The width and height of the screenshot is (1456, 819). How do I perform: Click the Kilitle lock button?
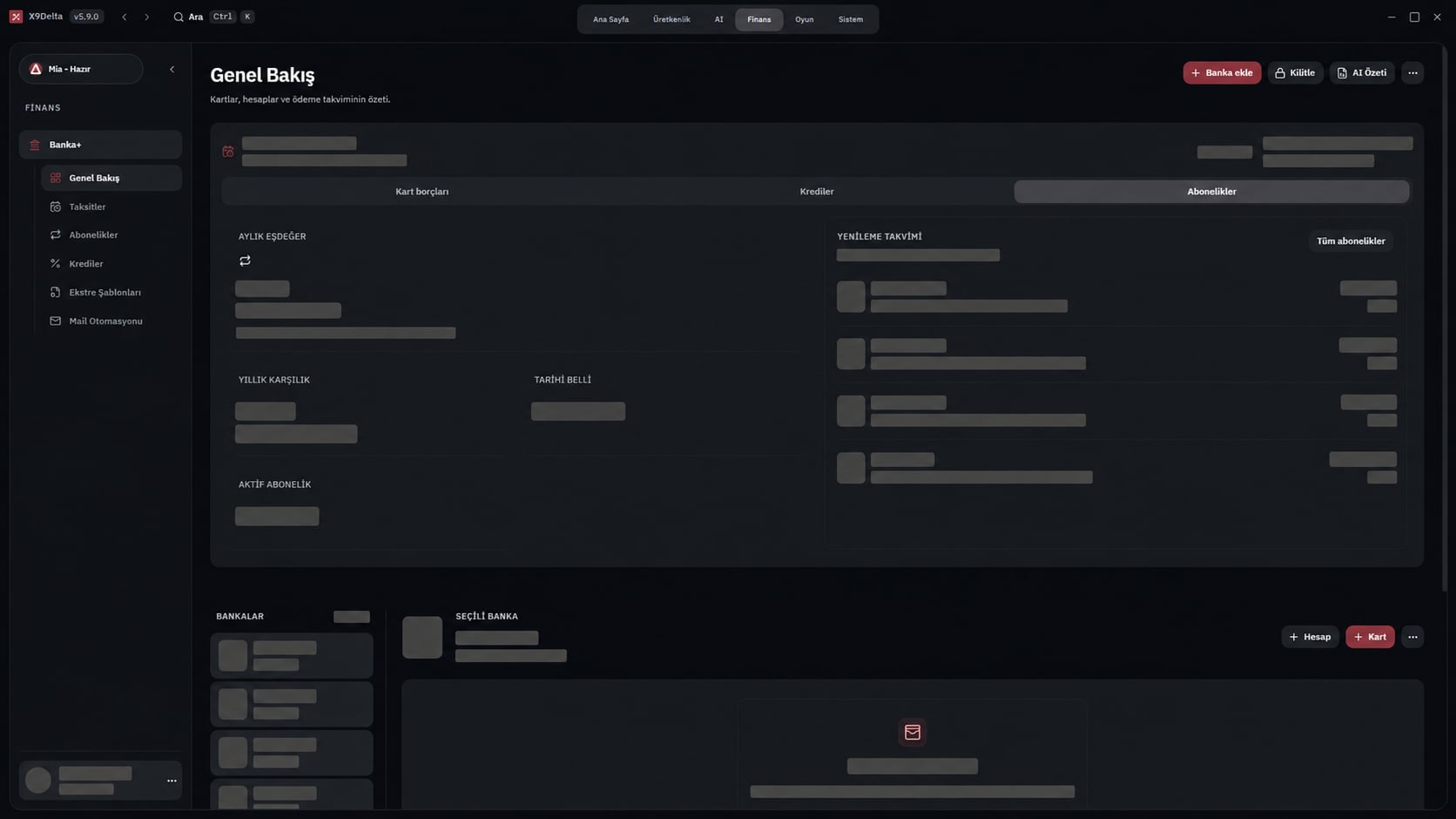tap(1295, 72)
